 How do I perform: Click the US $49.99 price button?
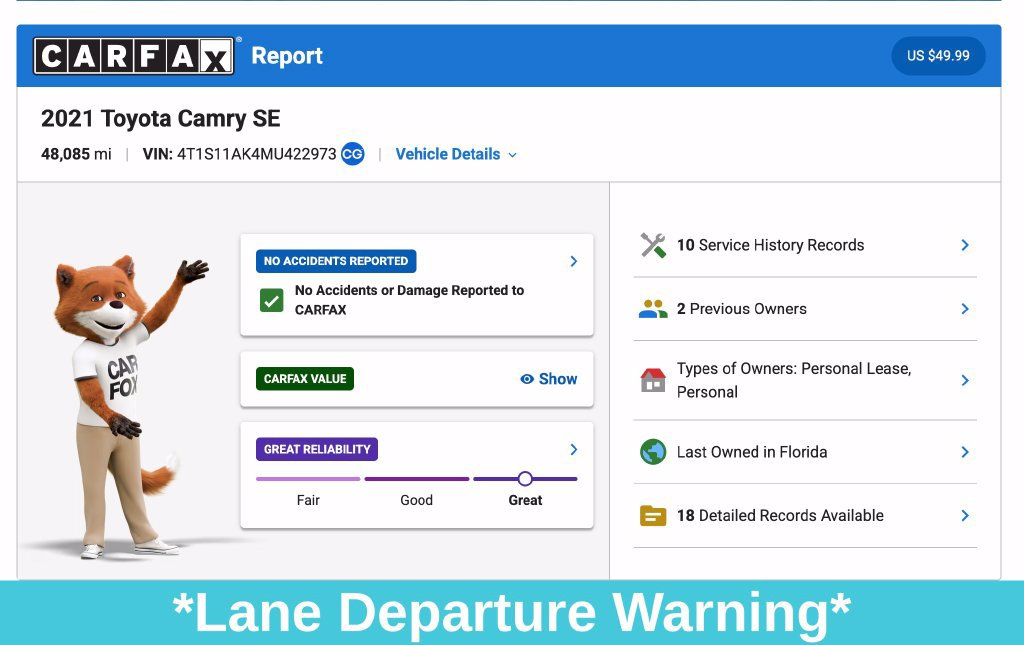(938, 56)
